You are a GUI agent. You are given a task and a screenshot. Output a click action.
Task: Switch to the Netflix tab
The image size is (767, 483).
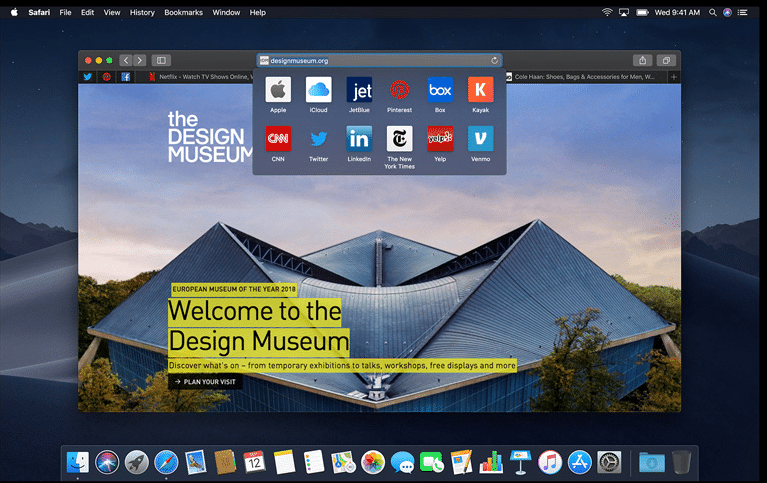point(200,76)
